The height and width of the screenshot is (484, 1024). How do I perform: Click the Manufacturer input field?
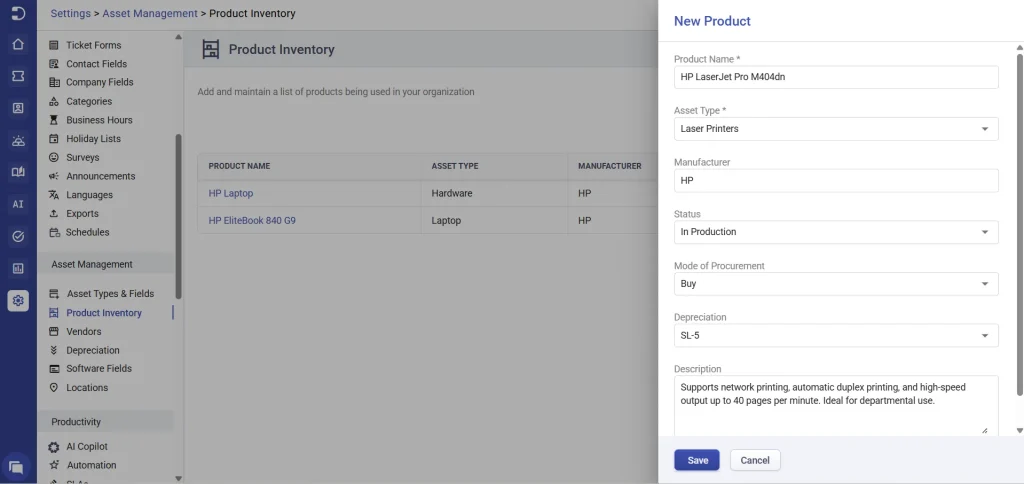[x=836, y=180]
